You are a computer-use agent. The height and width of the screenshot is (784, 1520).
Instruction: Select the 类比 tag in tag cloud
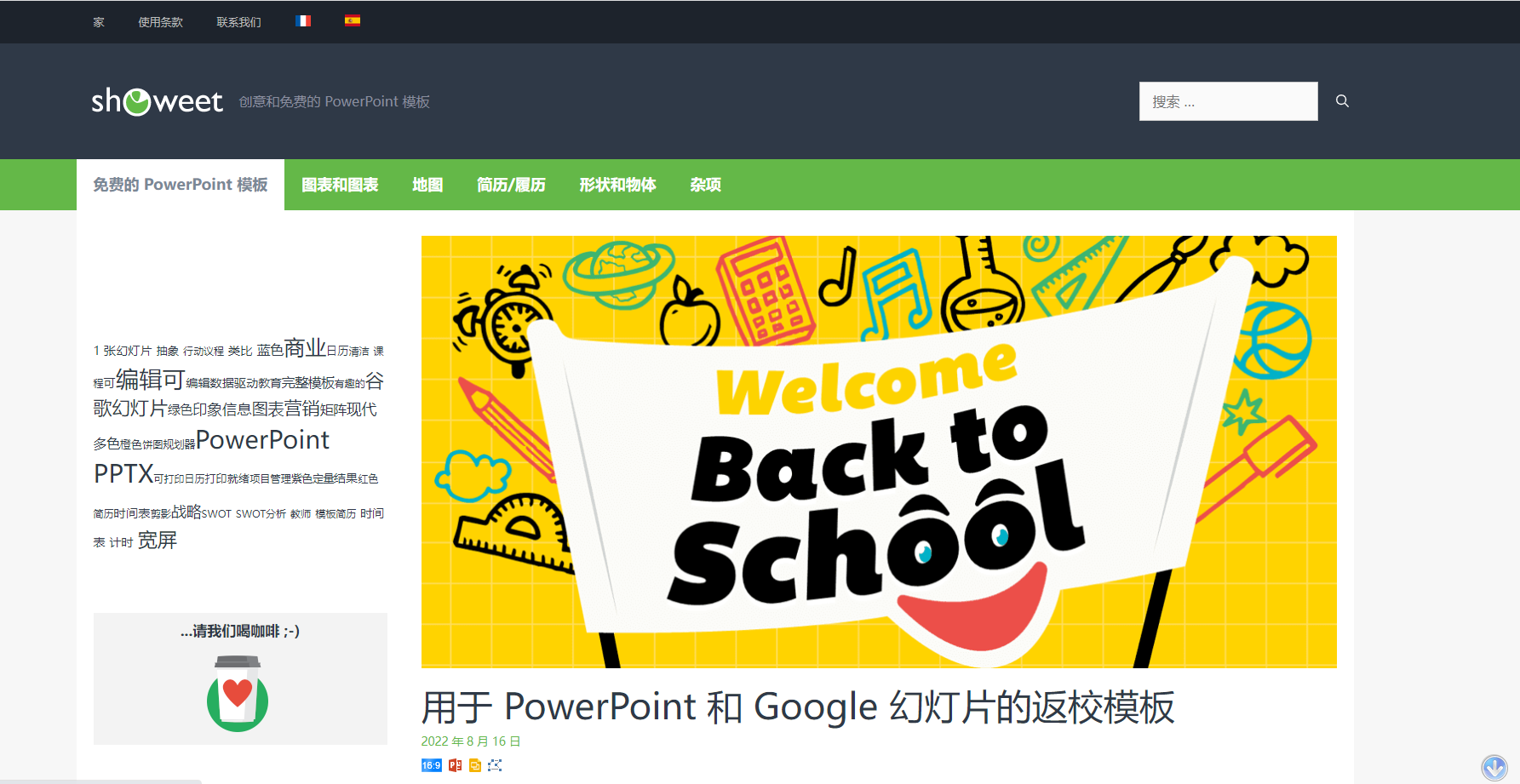coord(240,351)
